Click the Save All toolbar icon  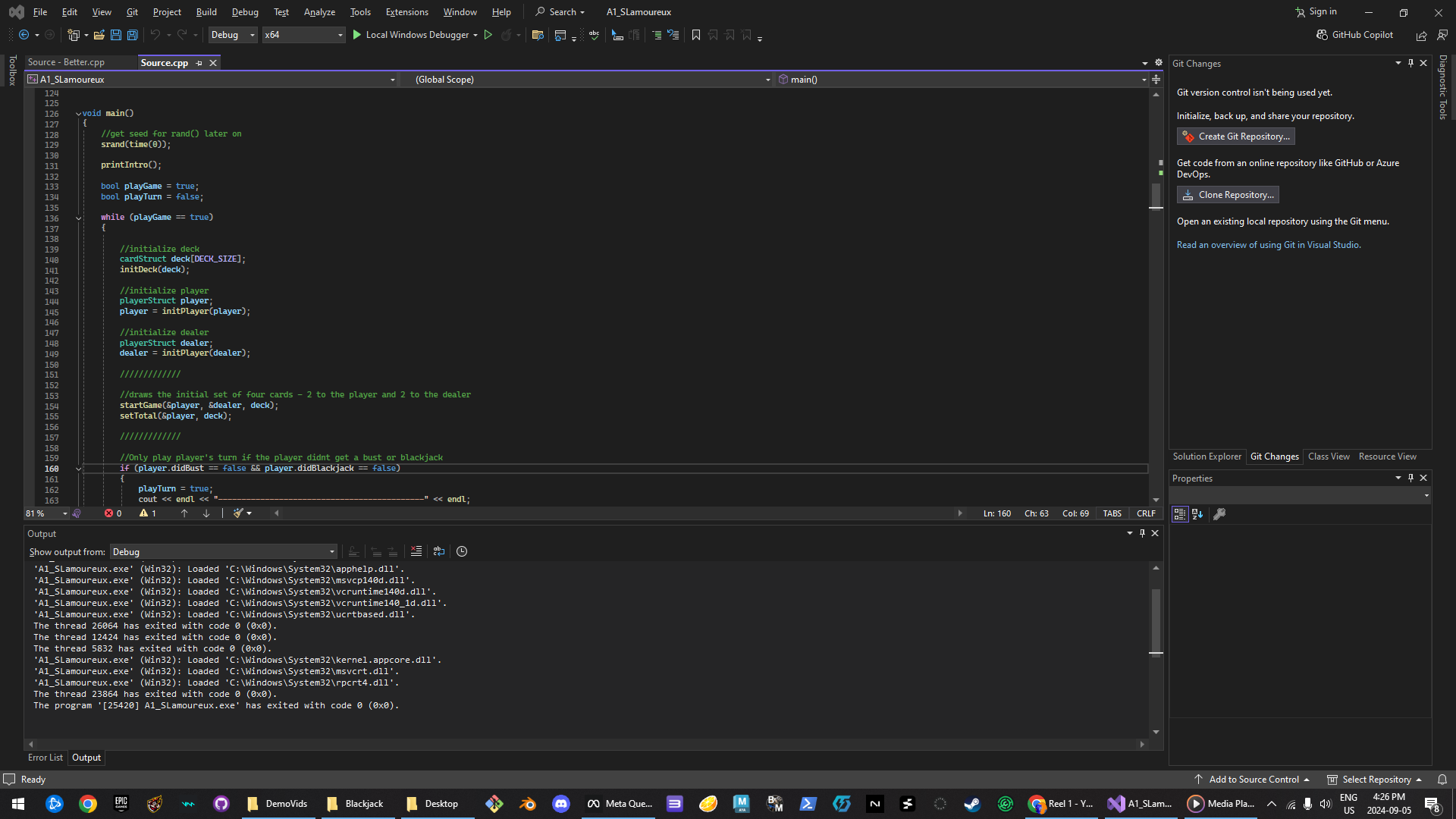coord(133,35)
